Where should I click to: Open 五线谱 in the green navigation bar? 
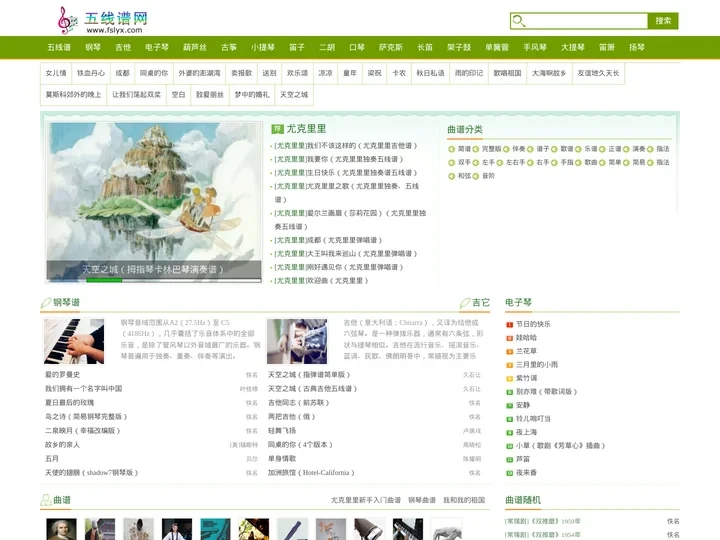click(59, 47)
